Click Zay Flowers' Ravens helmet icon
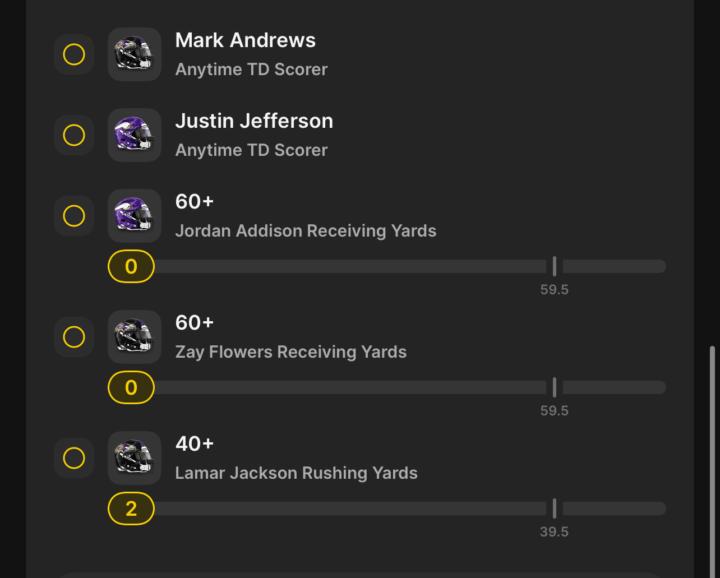This screenshot has height=578, width=720. click(x=134, y=337)
